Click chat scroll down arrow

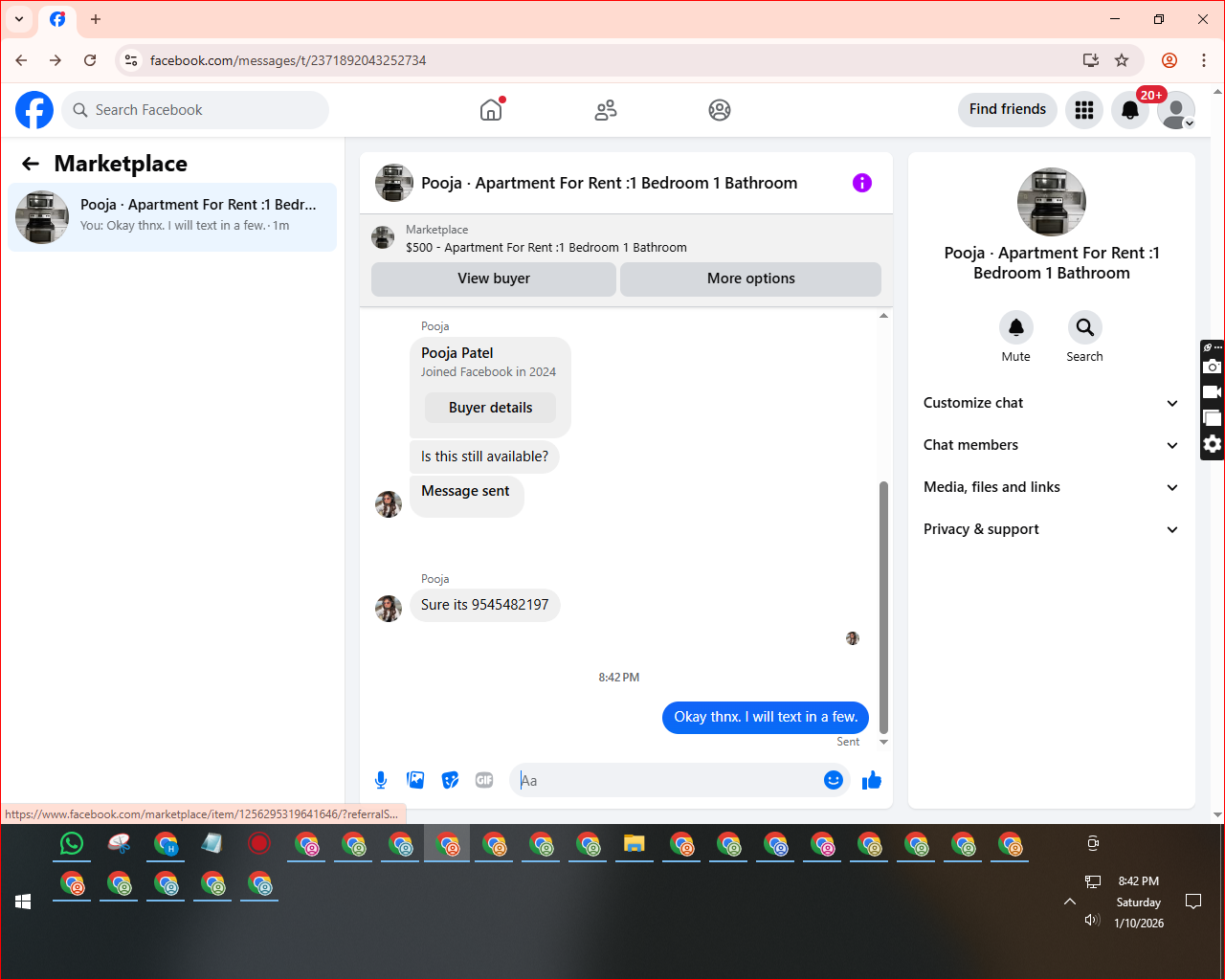pos(883,742)
